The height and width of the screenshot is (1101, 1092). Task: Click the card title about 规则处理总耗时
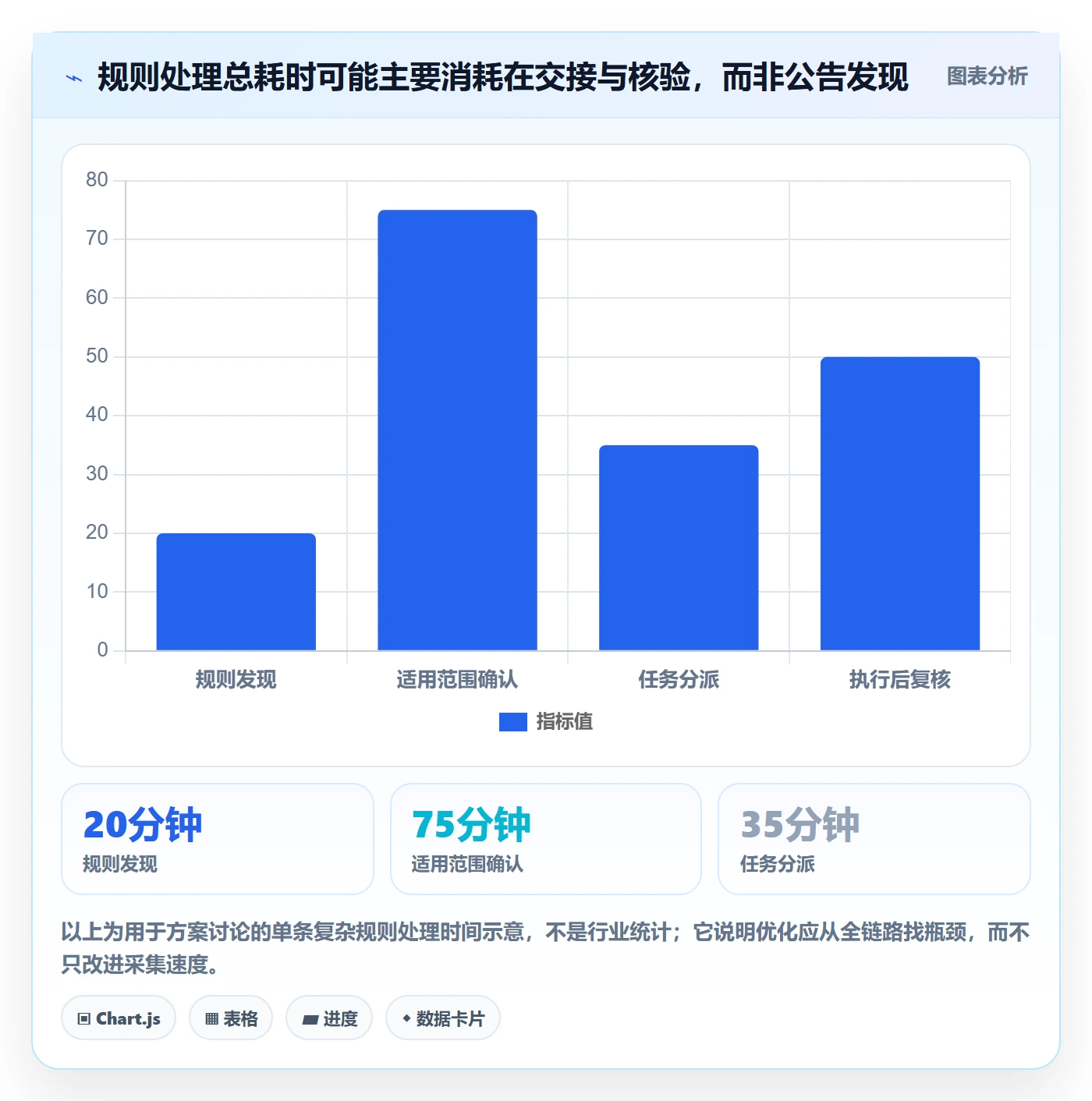[503, 77]
